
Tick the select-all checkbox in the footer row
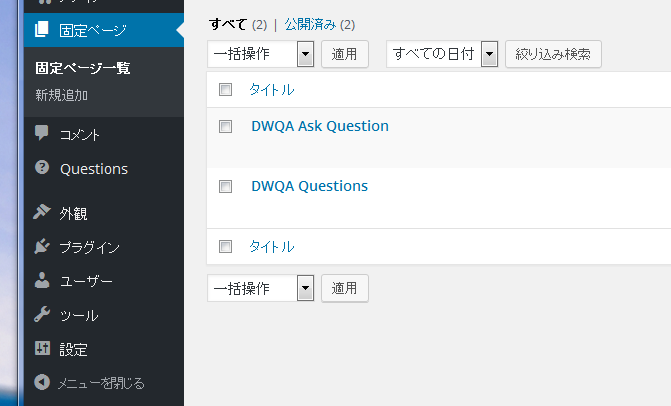point(226,246)
